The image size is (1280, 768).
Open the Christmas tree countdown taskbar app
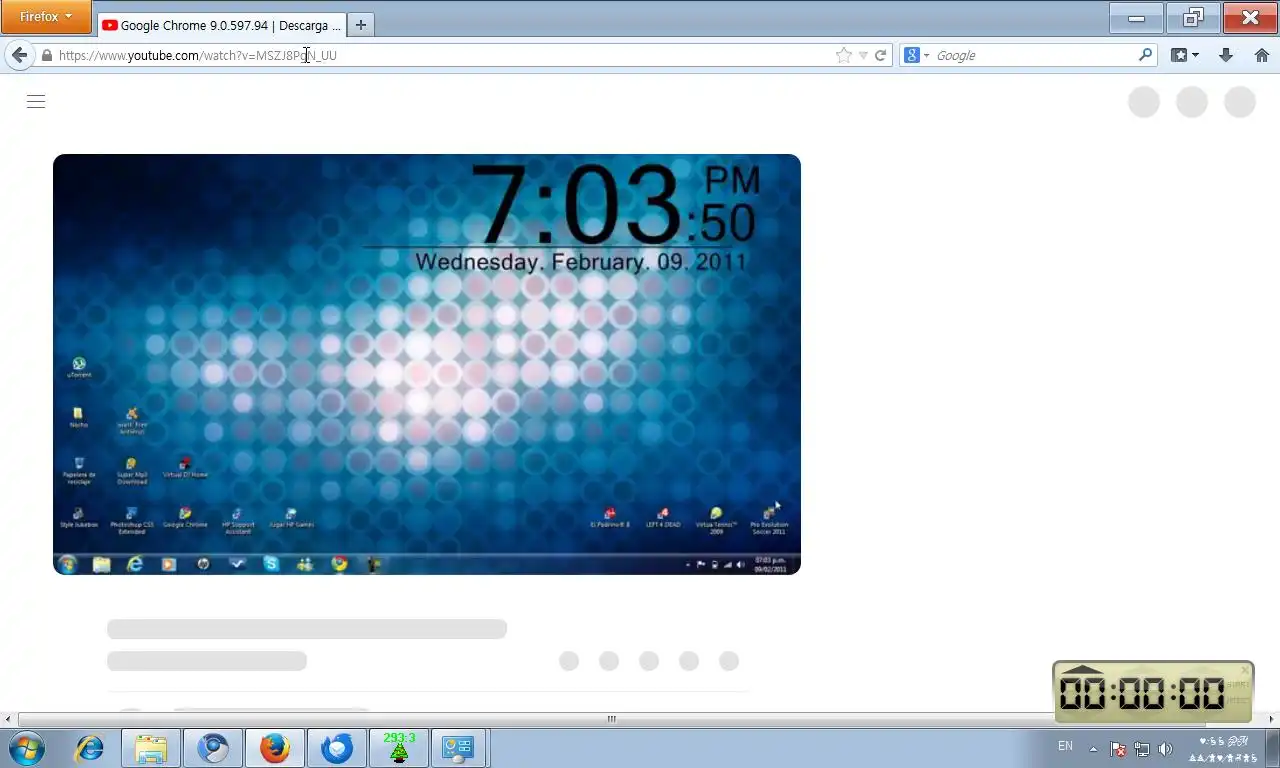pos(399,748)
